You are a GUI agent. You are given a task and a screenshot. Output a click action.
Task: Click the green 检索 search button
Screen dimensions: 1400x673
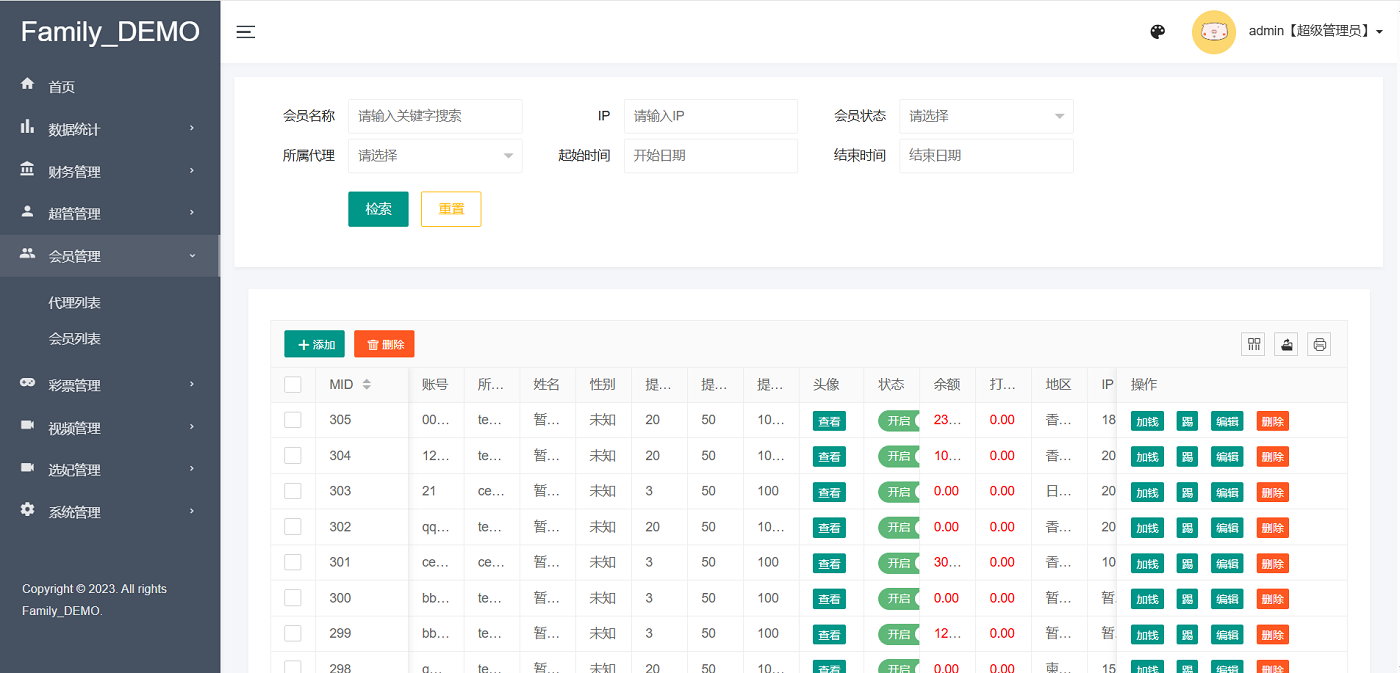378,209
